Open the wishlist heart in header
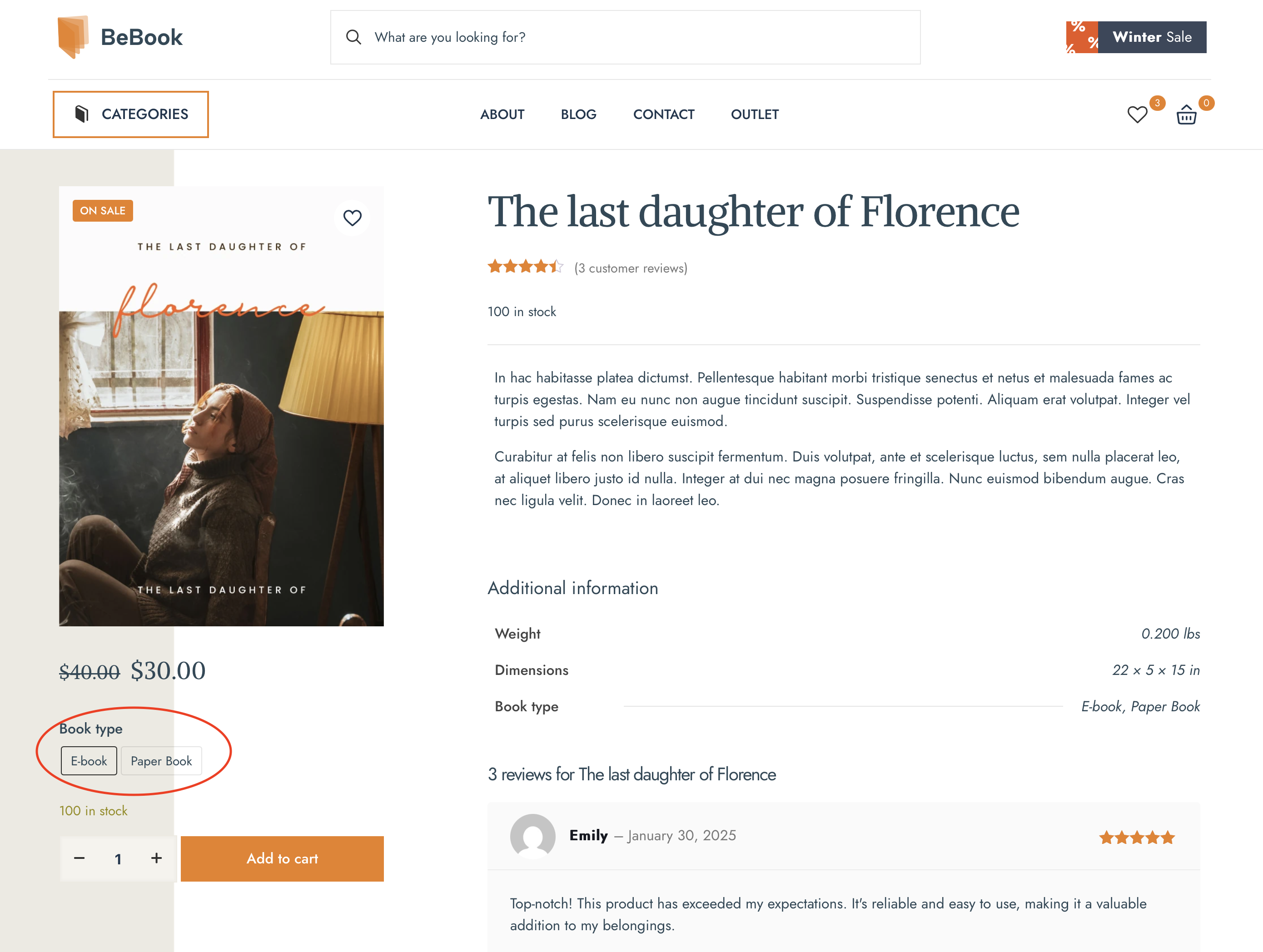 (x=1137, y=115)
